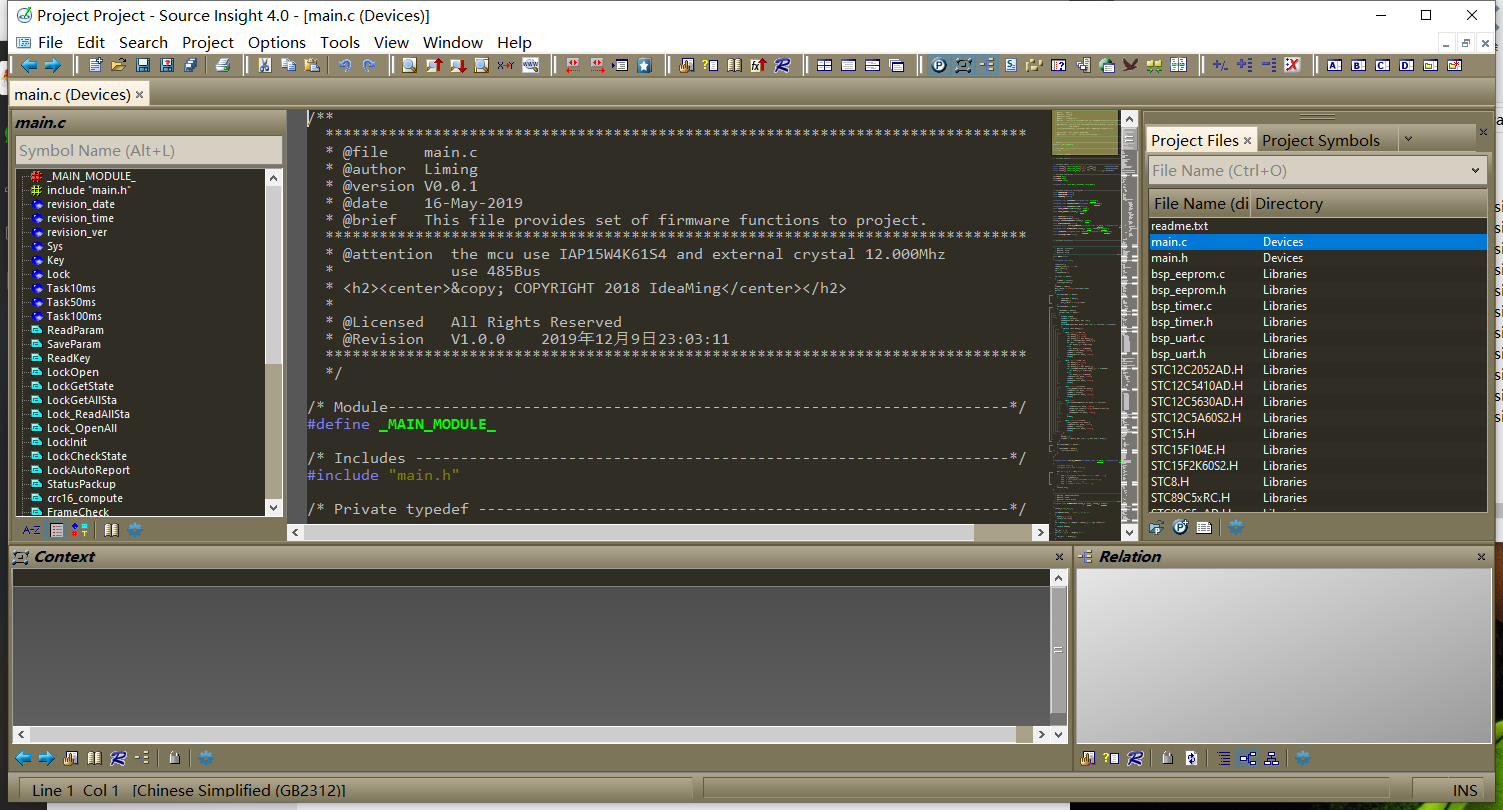Open the File Name filter dropdown
This screenshot has width=1503, height=810.
[x=1475, y=171]
